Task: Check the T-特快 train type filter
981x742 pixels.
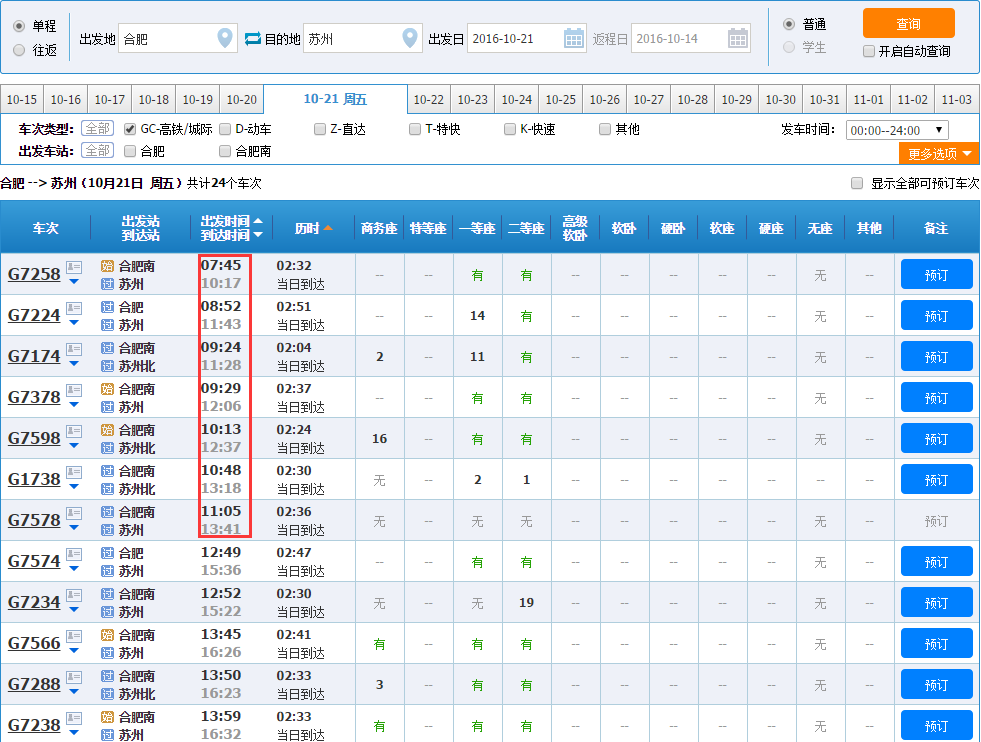Action: click(415, 130)
